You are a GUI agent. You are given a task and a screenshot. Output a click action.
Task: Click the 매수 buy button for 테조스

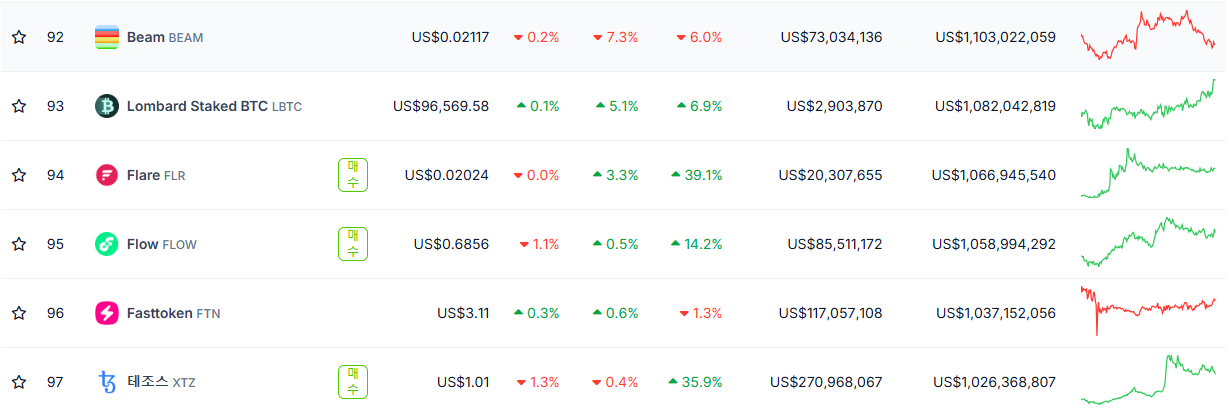(352, 382)
